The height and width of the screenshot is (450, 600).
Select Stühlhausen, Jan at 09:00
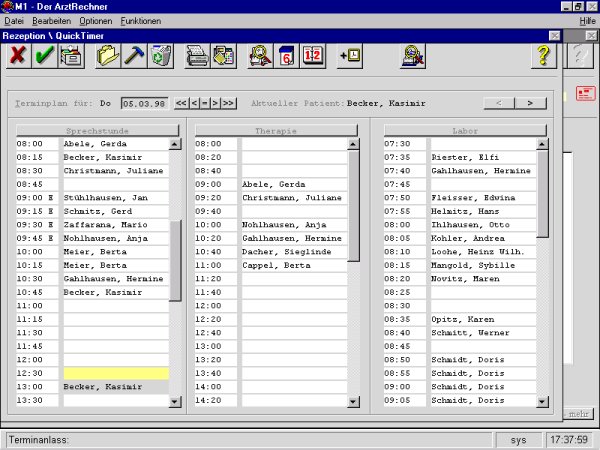pyautogui.click(x=116, y=198)
